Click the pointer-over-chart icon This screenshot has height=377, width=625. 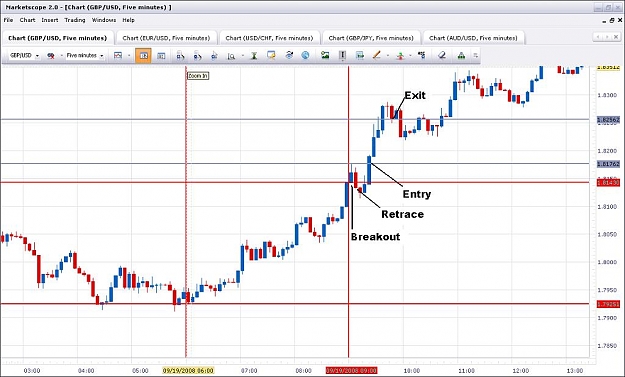click(x=214, y=56)
